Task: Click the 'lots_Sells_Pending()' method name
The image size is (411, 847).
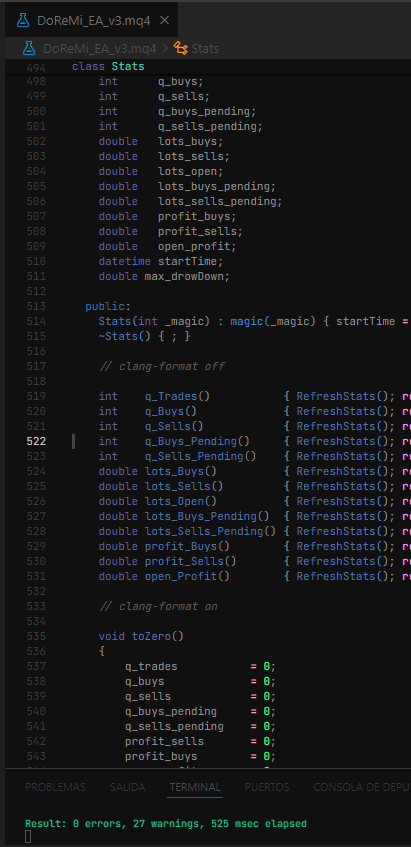Action: click(x=210, y=532)
